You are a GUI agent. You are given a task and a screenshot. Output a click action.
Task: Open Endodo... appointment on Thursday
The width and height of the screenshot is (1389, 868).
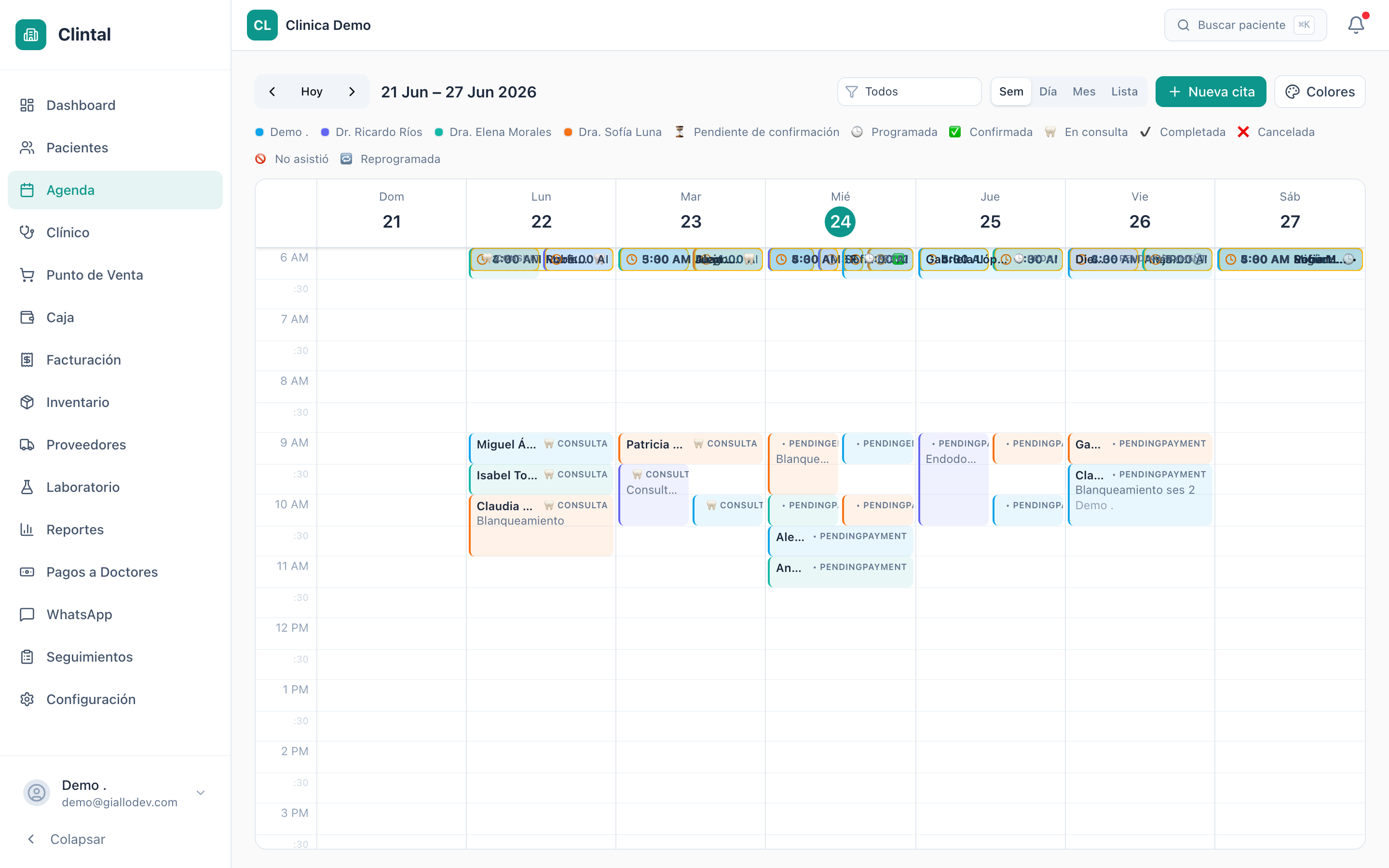(953, 479)
